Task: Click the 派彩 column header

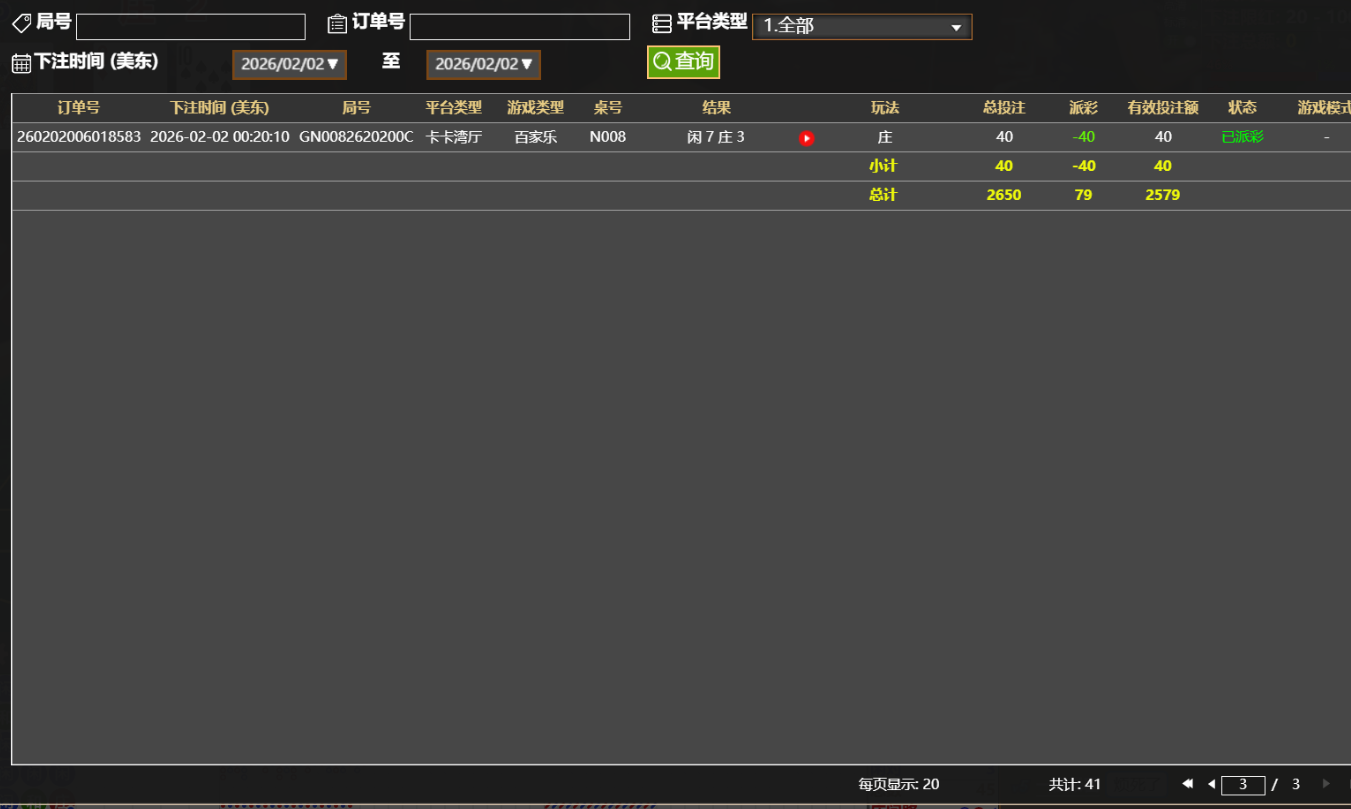Action: [1083, 108]
